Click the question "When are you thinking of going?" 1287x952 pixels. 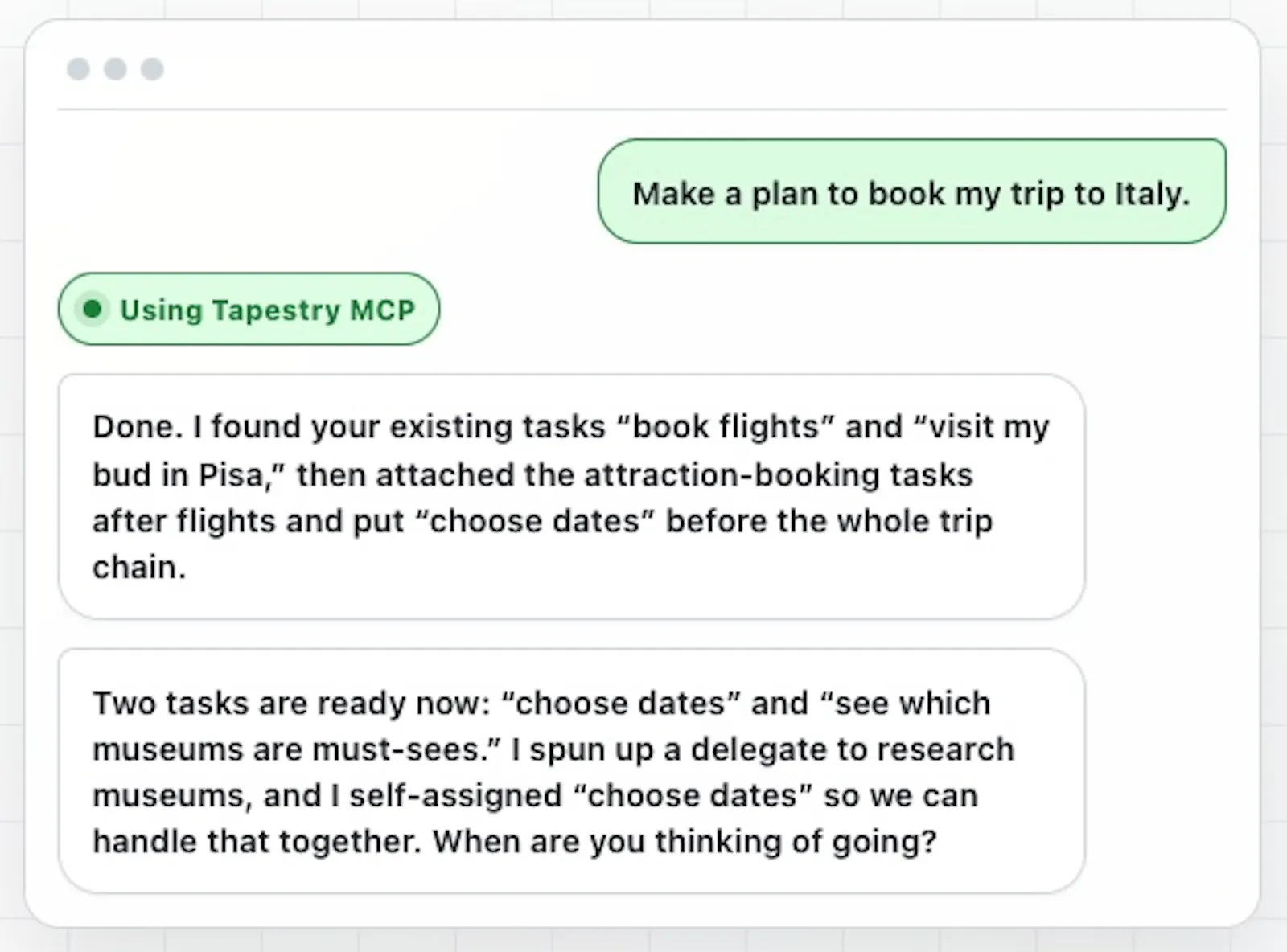click(x=685, y=842)
